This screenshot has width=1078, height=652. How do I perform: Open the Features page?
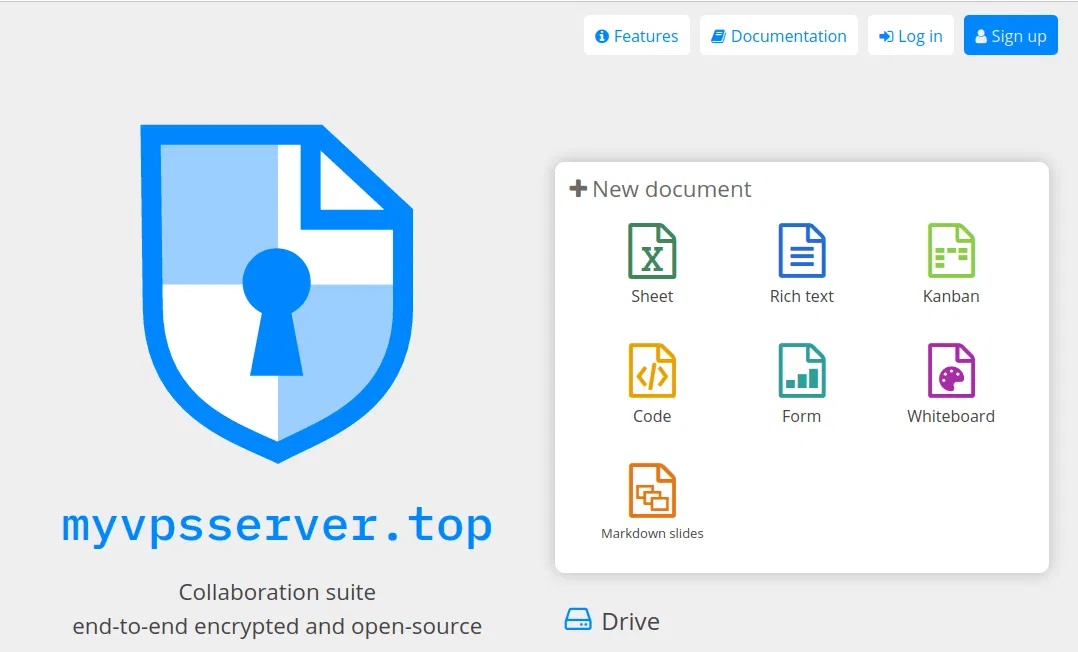[637, 36]
